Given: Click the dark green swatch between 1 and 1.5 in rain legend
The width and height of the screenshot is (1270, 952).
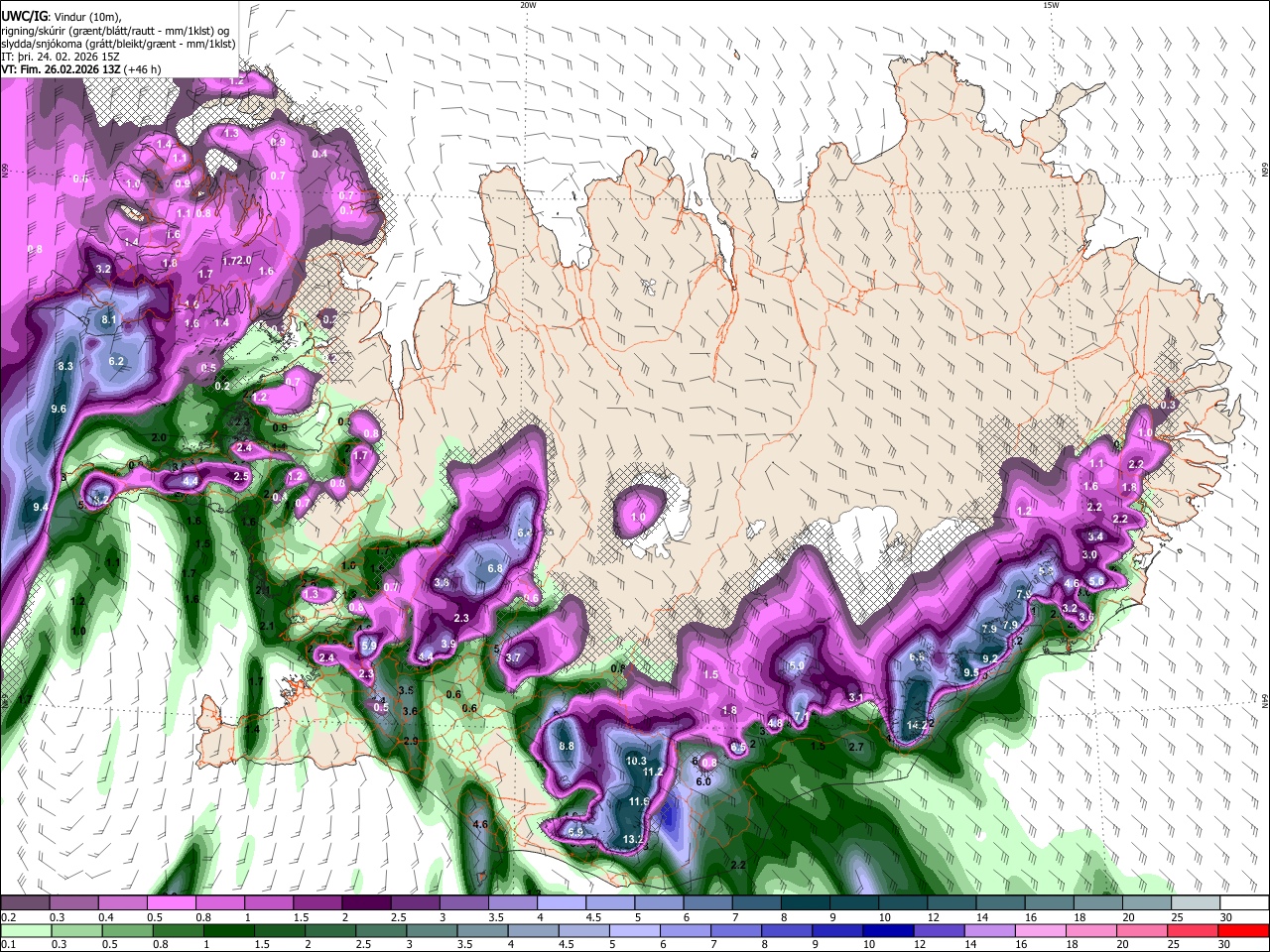Looking at the screenshot, I should click(x=229, y=930).
